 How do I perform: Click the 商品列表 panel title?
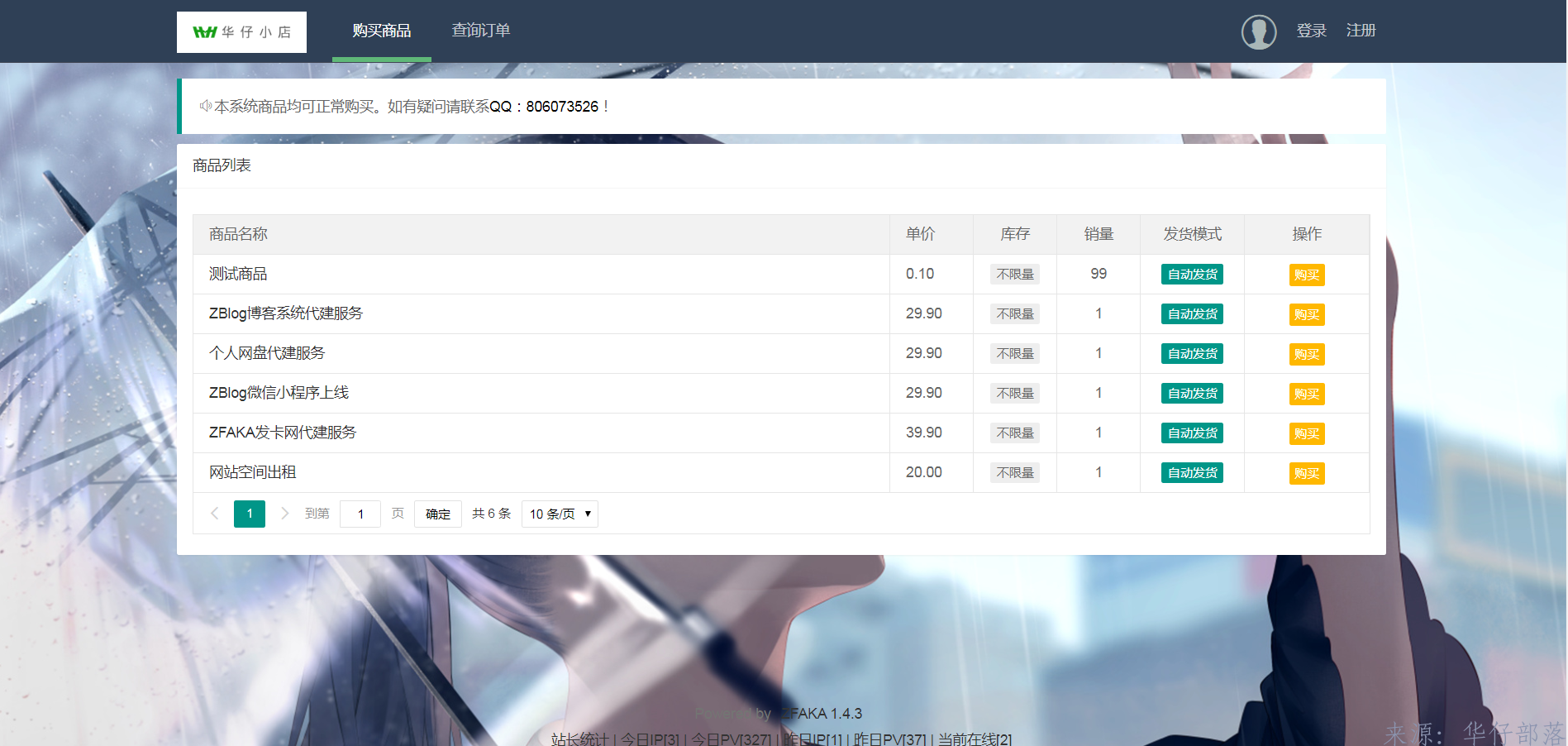pyautogui.click(x=222, y=165)
